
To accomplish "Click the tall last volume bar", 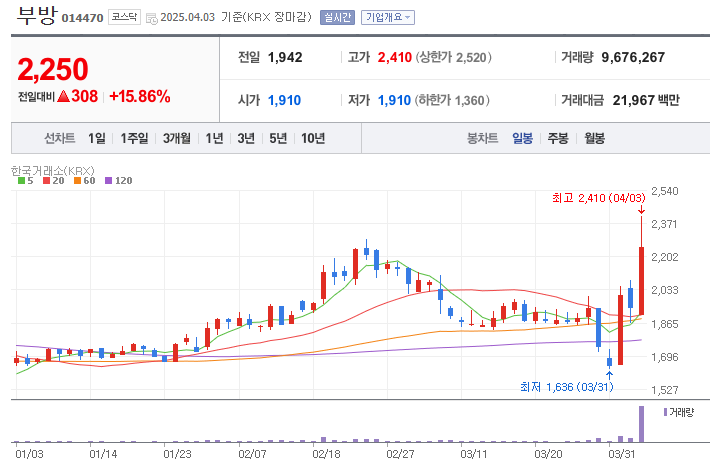I will tap(641, 424).
